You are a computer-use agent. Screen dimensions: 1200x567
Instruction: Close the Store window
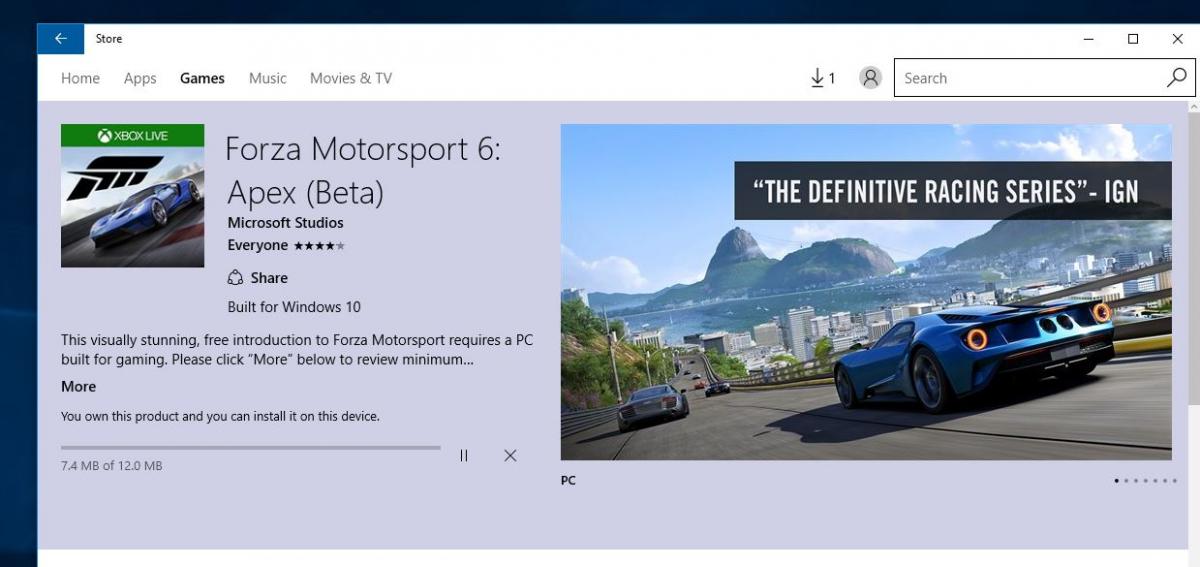(1177, 39)
